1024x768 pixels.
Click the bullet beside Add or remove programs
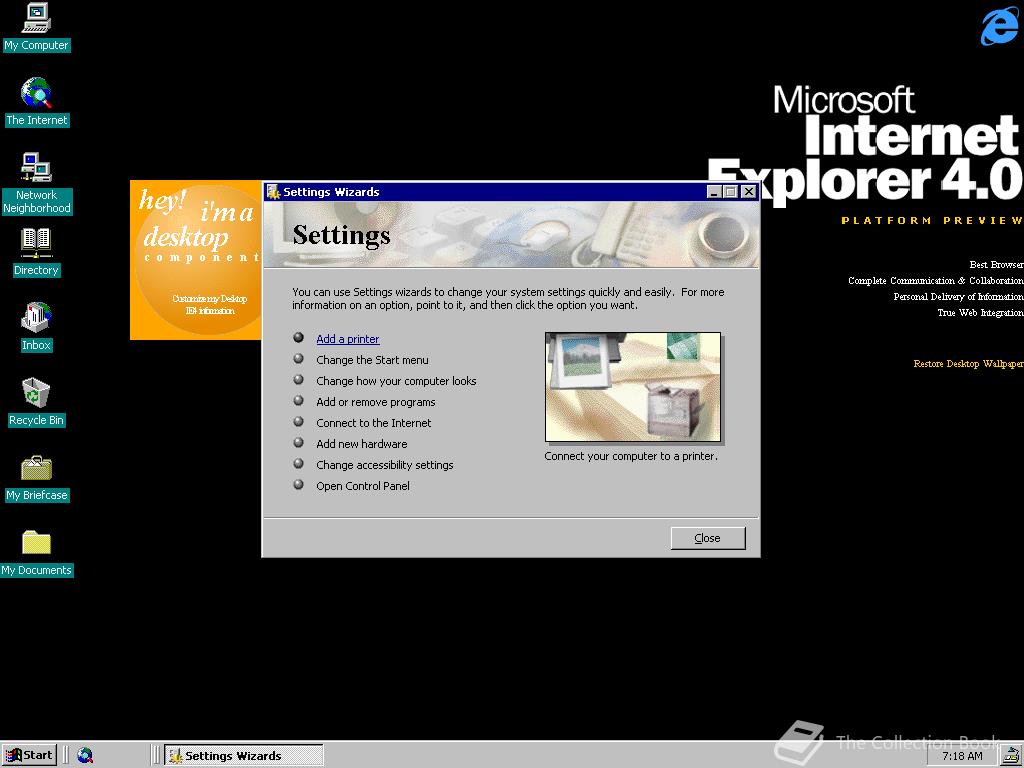[298, 400]
